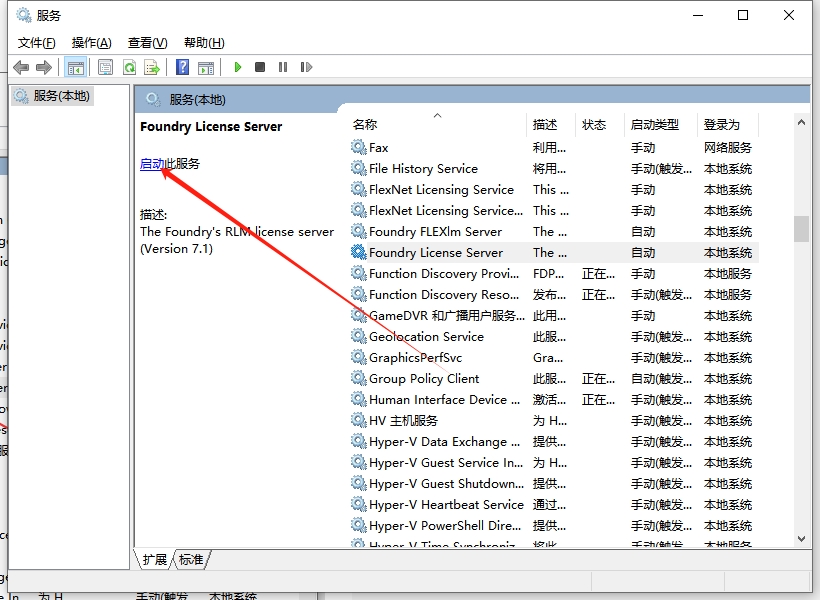The image size is (820, 600).
Task: Click the back navigation arrow
Action: point(21,66)
